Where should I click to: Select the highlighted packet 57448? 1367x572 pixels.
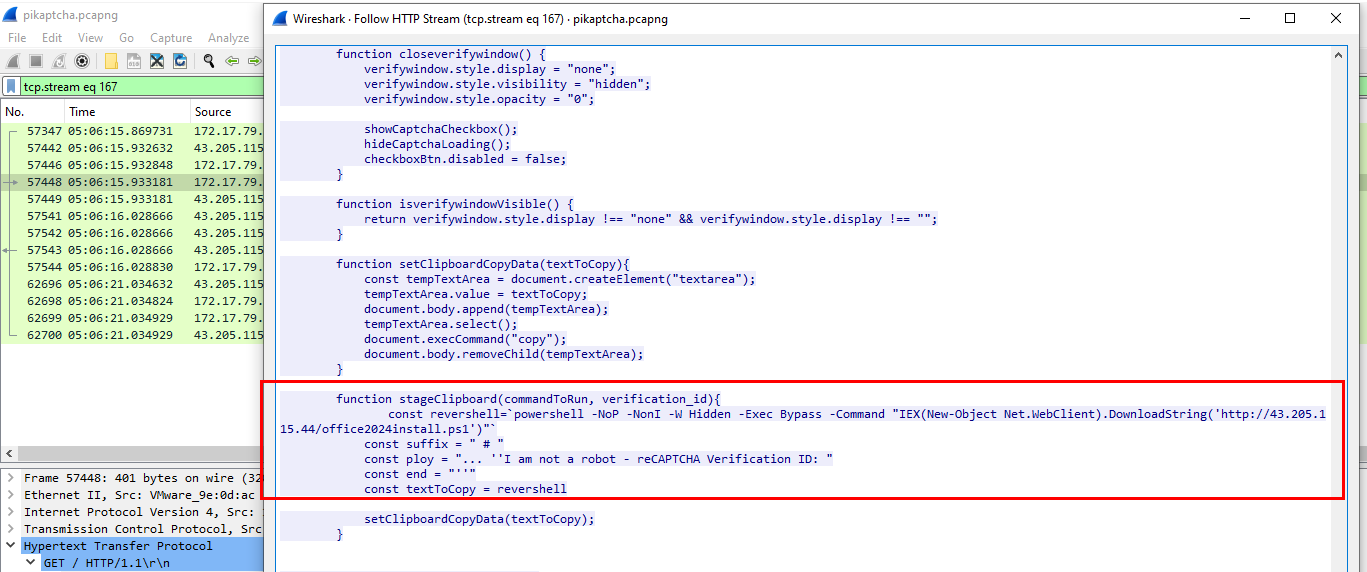coord(131,182)
